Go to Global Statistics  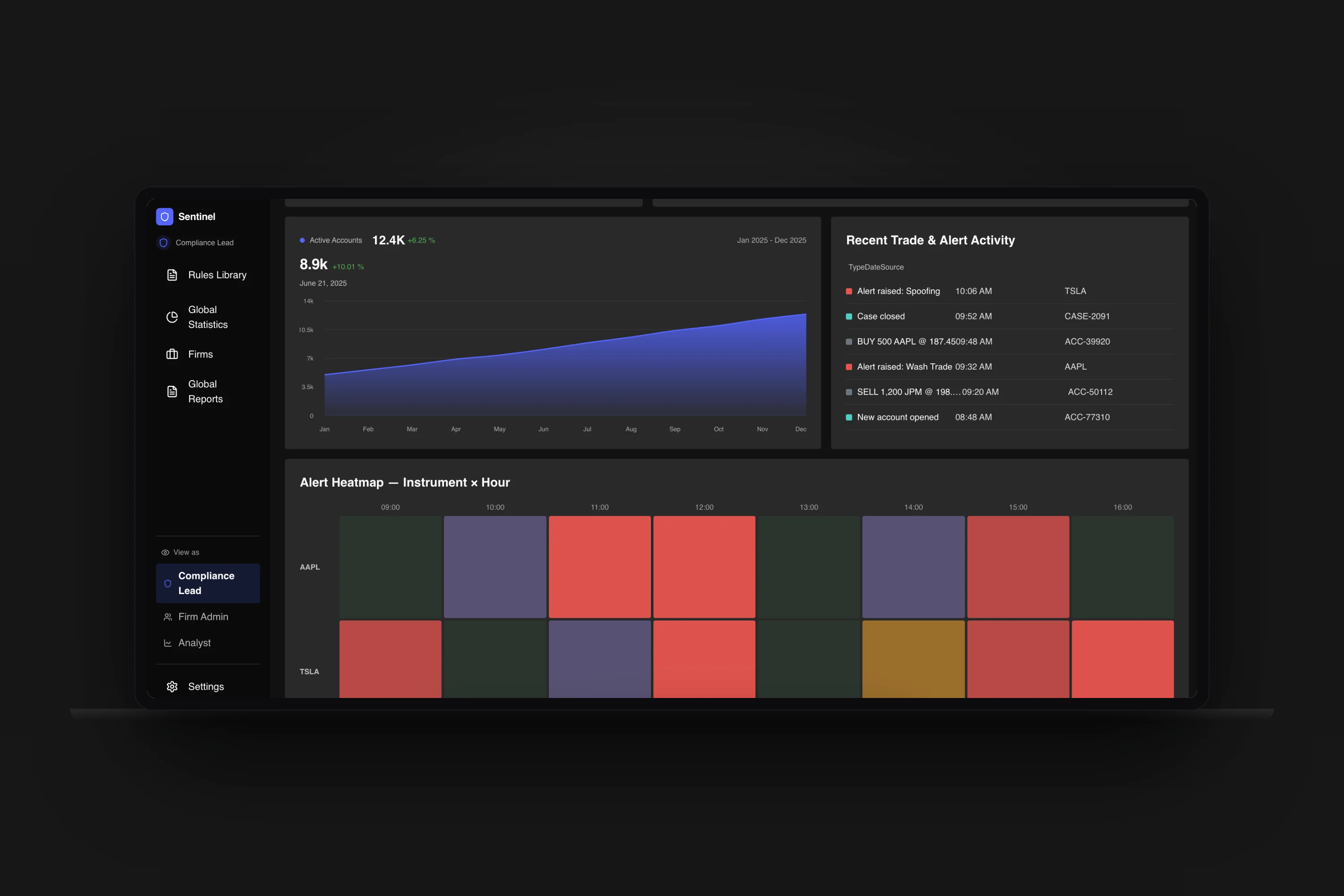pyautogui.click(x=208, y=317)
